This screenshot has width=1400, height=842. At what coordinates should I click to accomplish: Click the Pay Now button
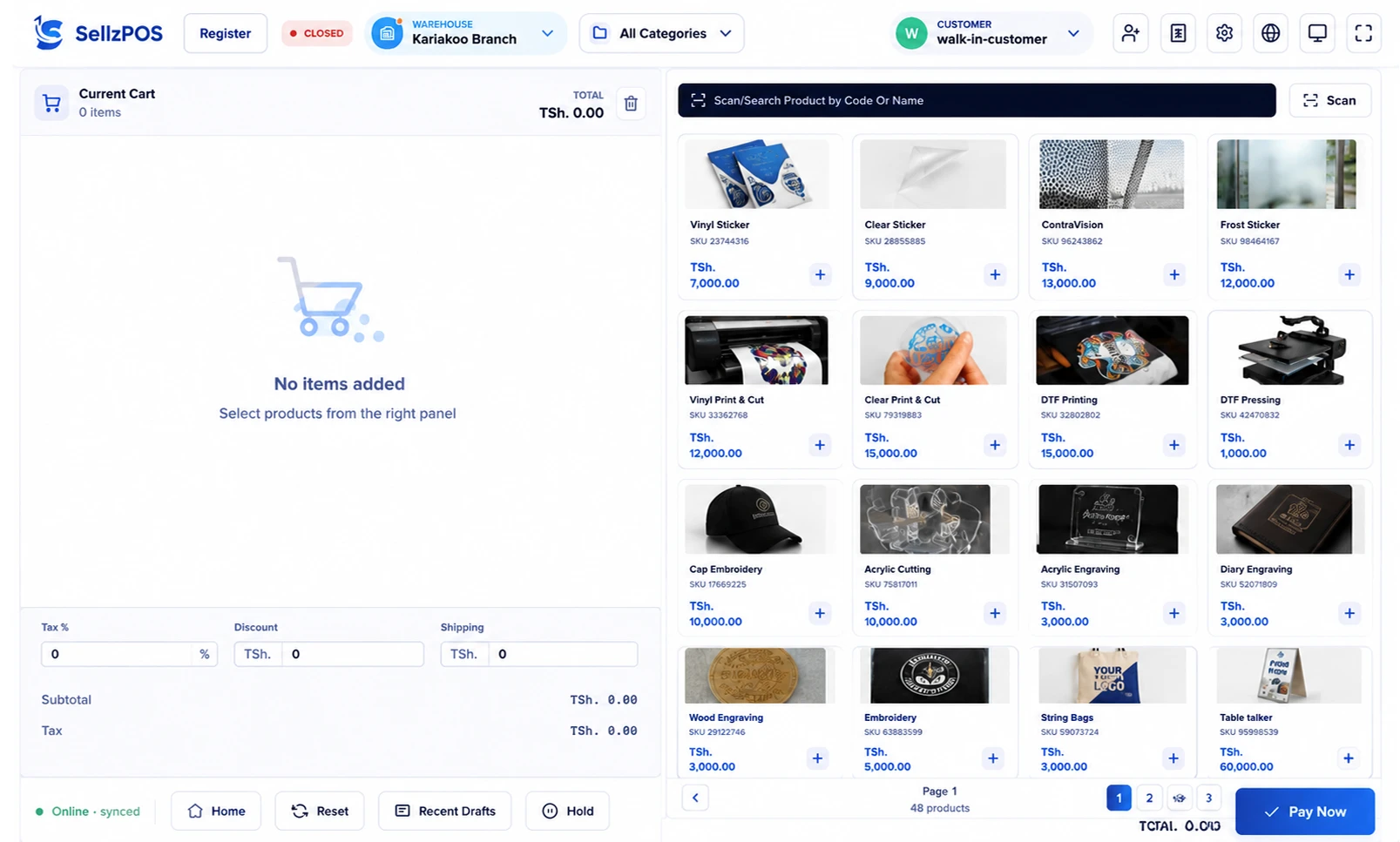click(x=1305, y=812)
